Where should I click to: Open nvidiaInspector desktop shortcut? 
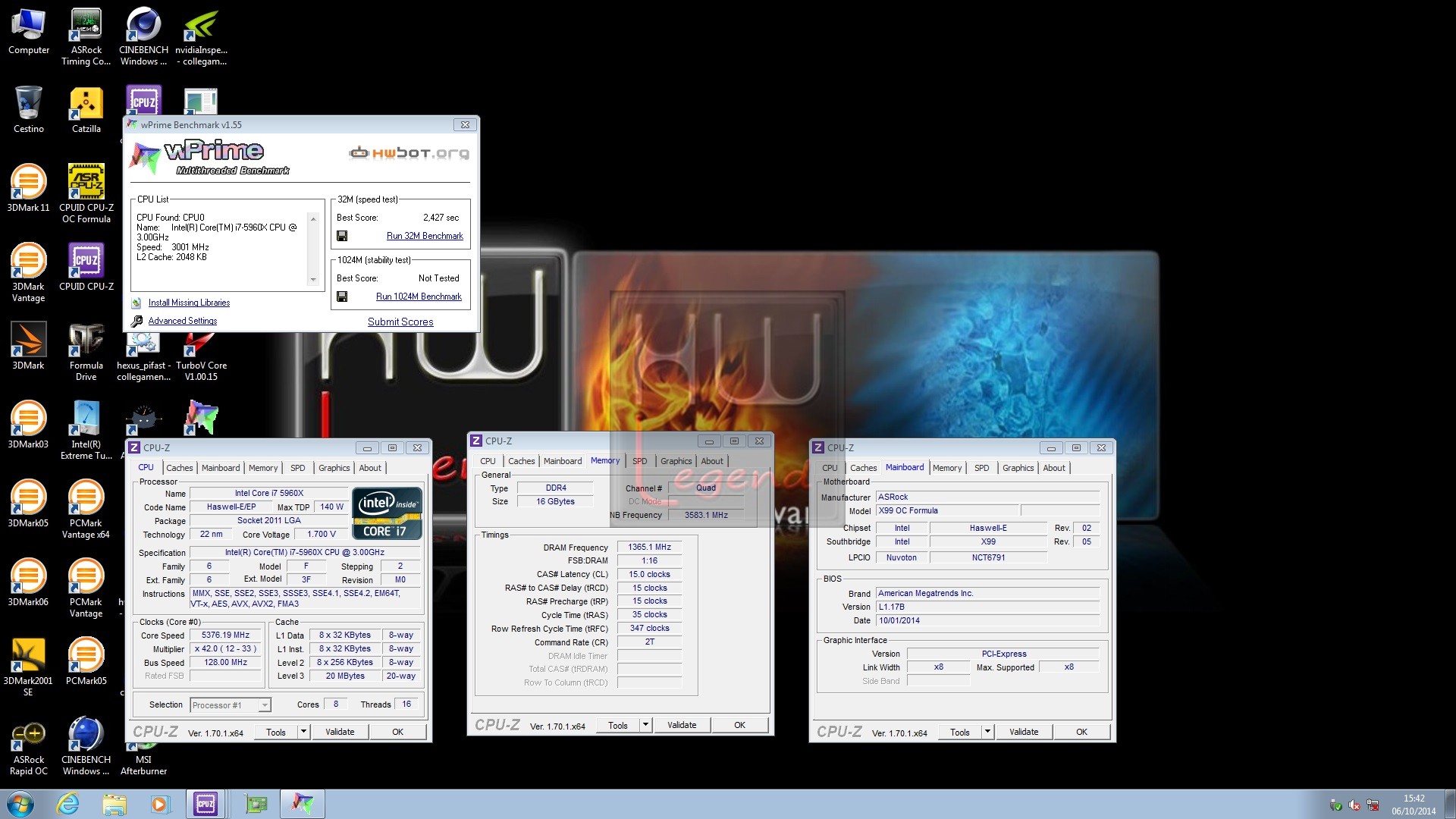coord(201,36)
